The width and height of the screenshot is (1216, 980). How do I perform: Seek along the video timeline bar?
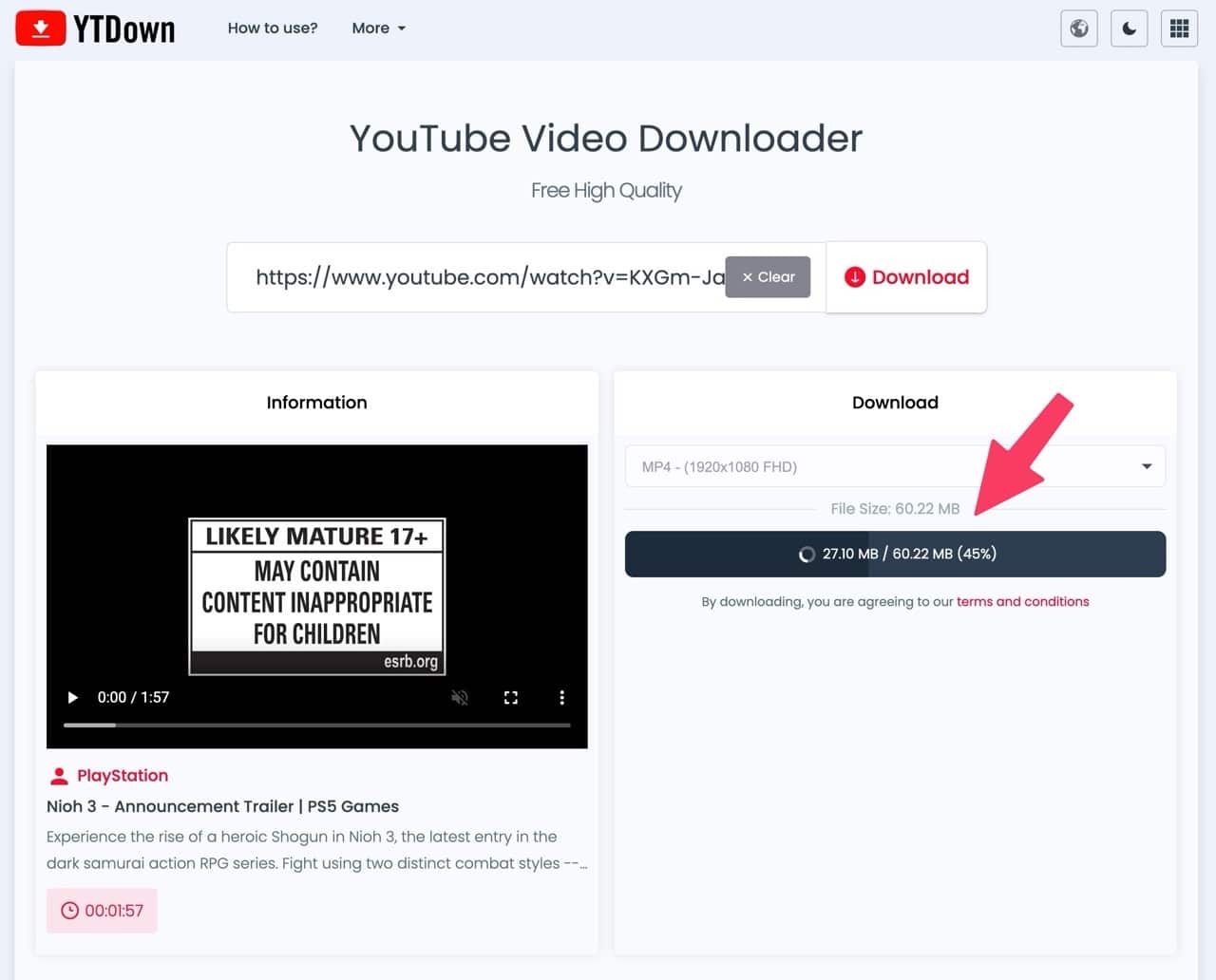[316, 726]
